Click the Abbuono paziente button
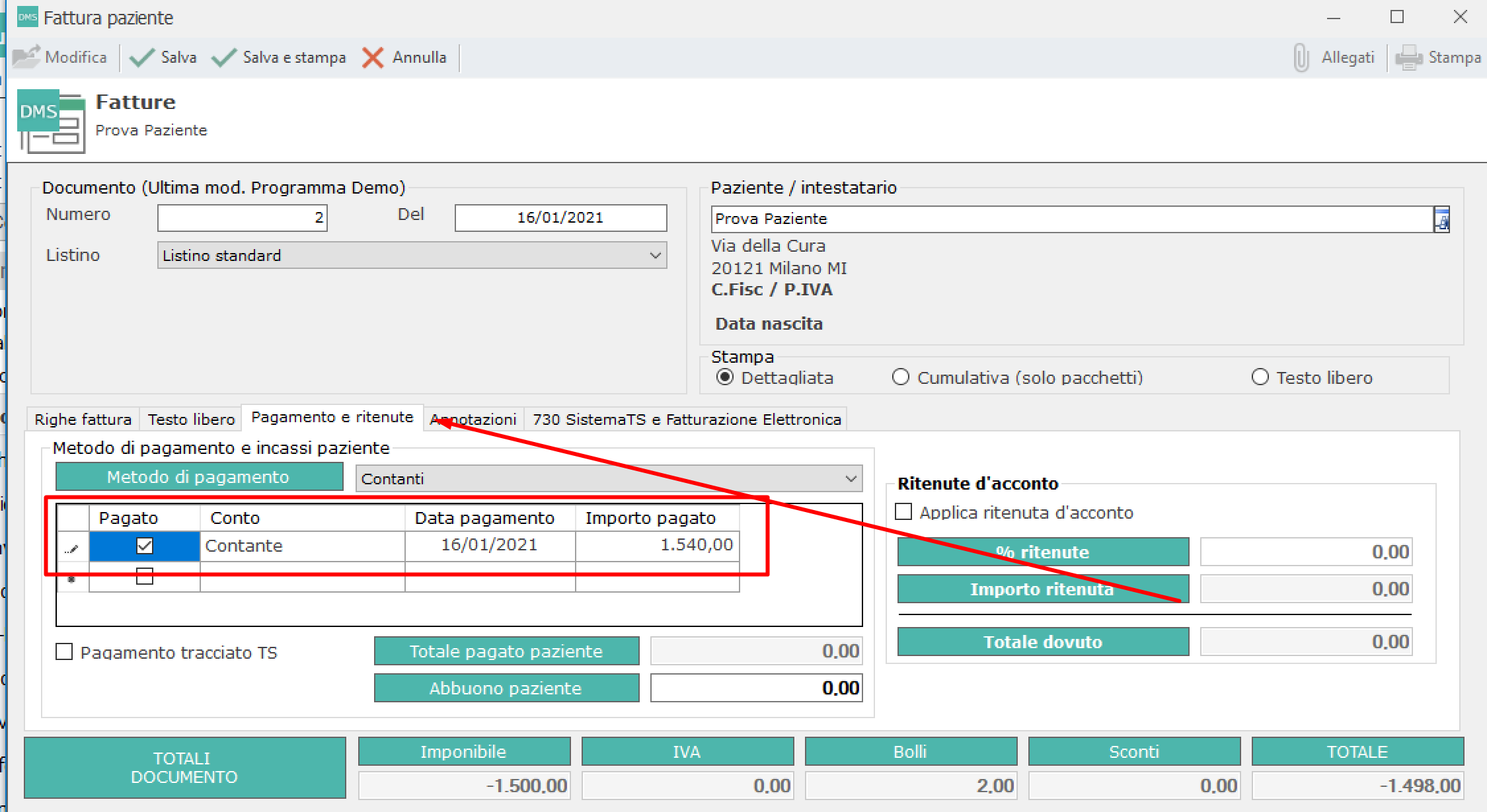 (x=506, y=688)
